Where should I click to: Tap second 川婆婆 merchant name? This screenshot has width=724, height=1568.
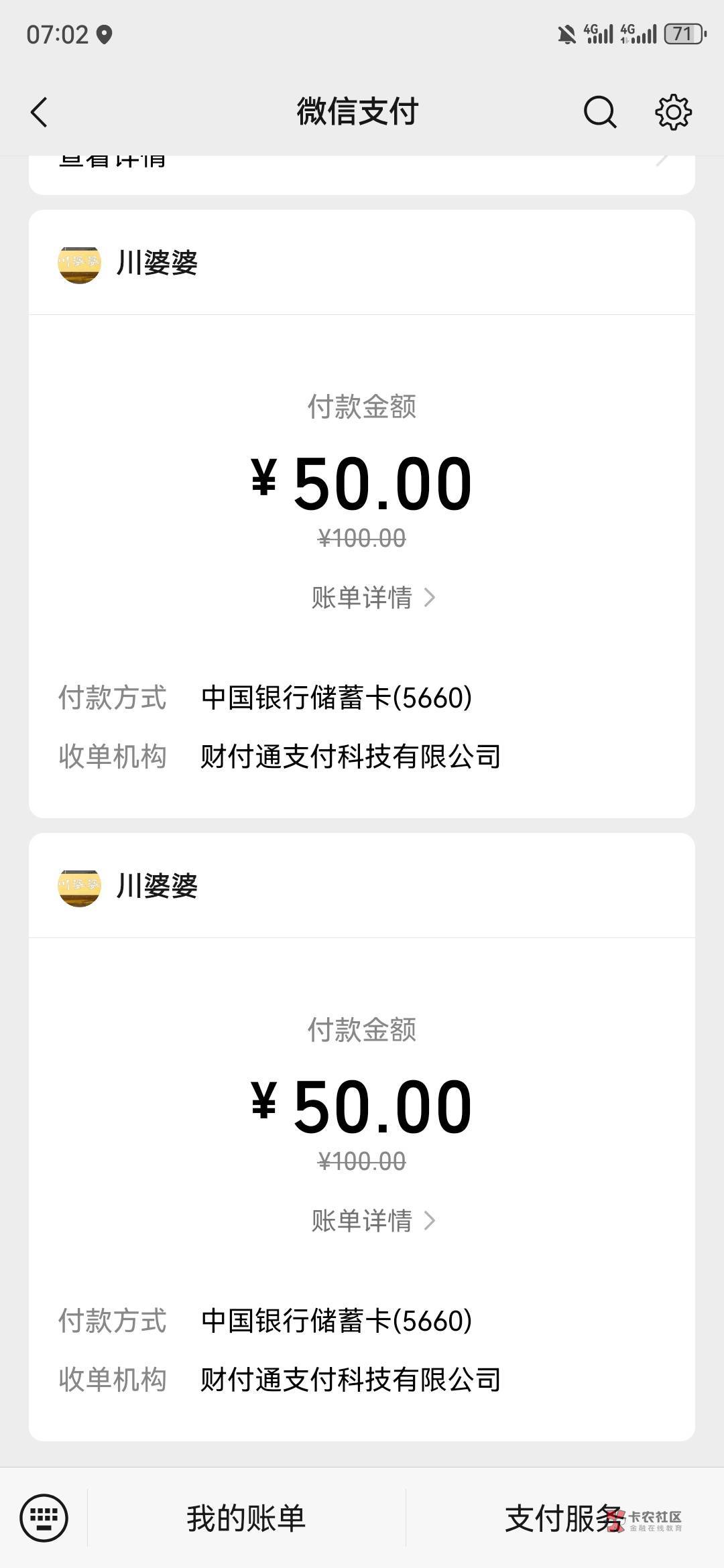[x=157, y=886]
